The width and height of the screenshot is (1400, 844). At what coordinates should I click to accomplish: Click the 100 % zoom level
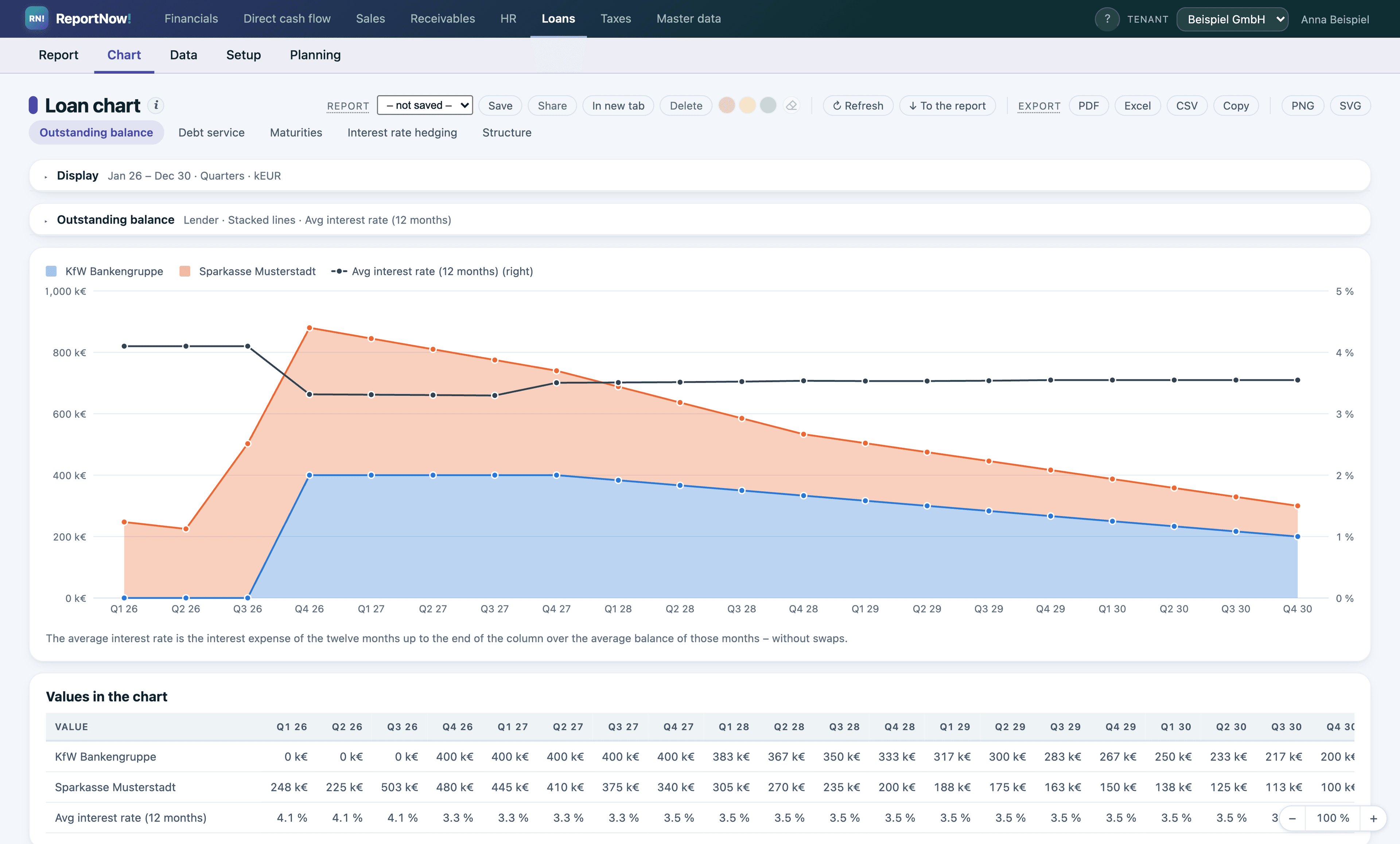pos(1333,818)
